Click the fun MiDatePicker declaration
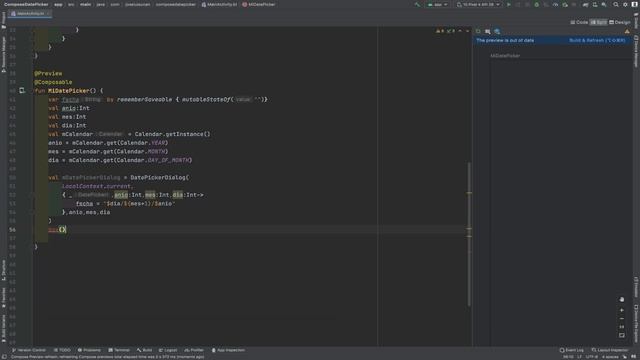The image size is (640, 360). pos(69,91)
